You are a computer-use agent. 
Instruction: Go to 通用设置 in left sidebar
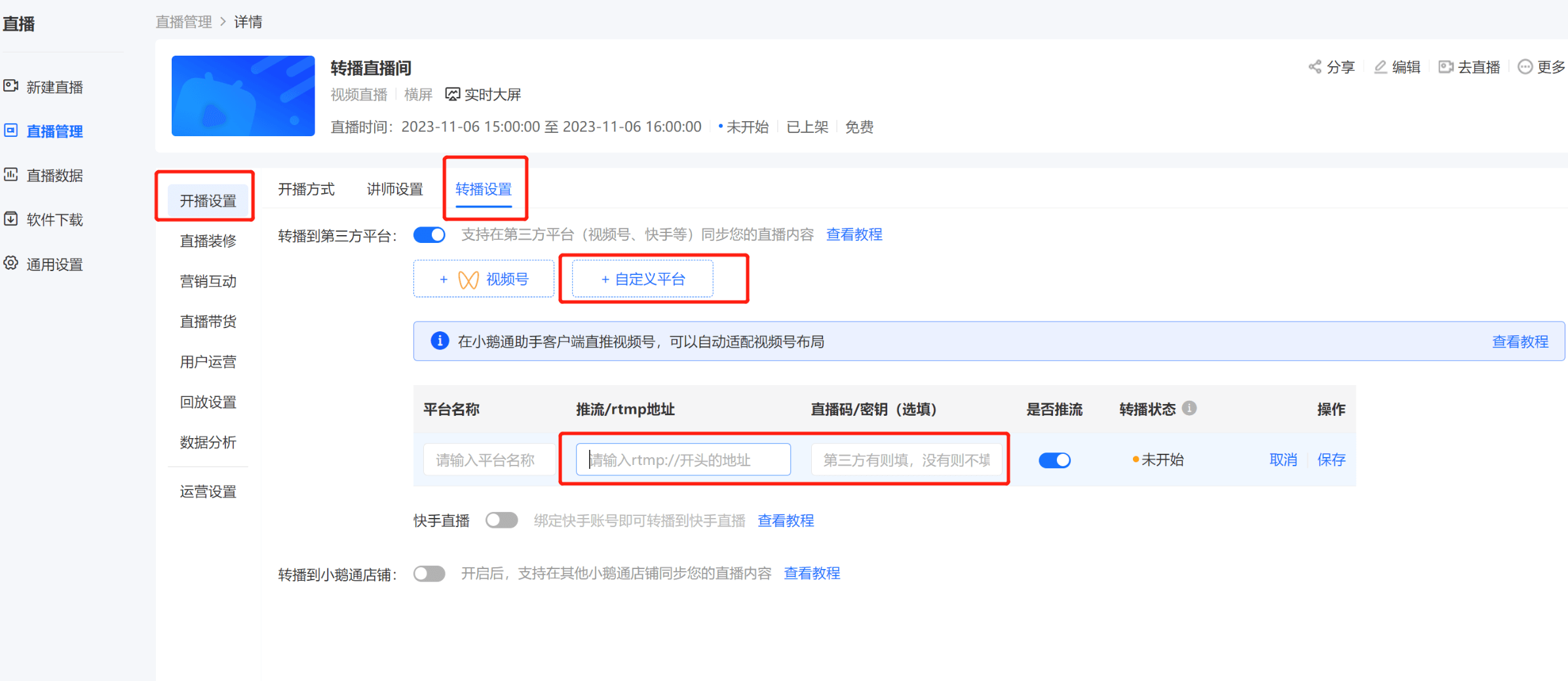click(54, 265)
